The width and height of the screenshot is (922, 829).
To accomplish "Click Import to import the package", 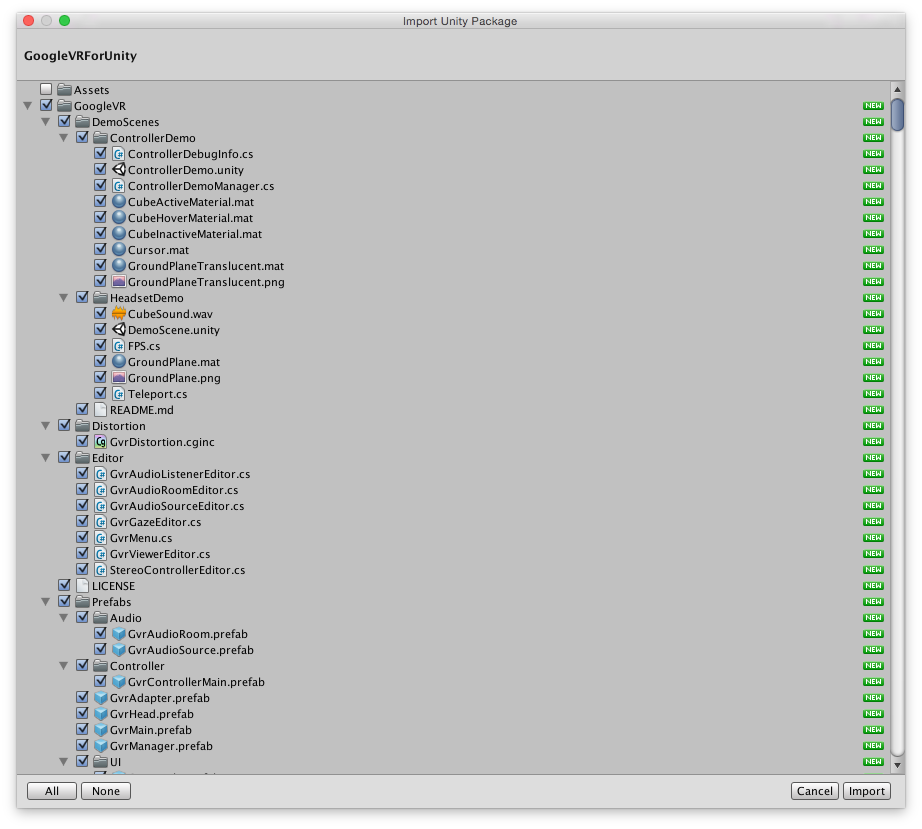I will [867, 791].
